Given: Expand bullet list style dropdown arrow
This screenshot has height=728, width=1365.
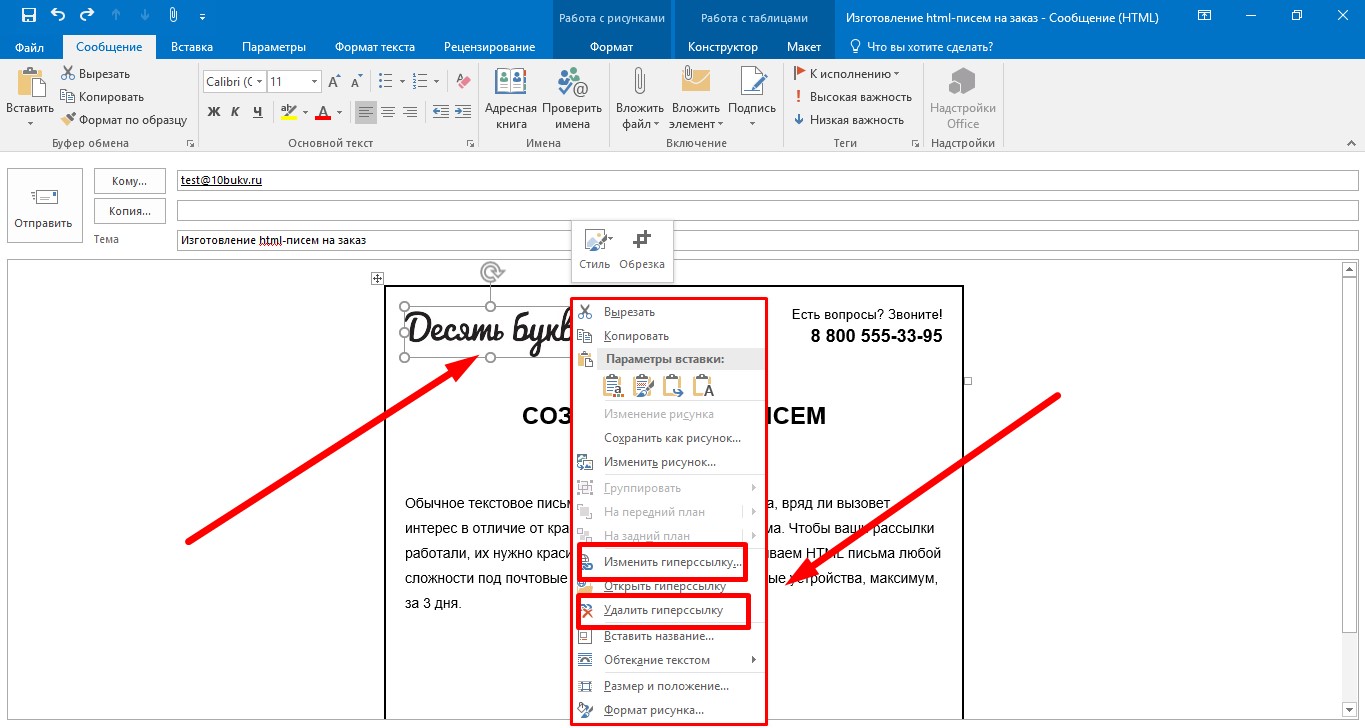Looking at the screenshot, I should point(401,82).
